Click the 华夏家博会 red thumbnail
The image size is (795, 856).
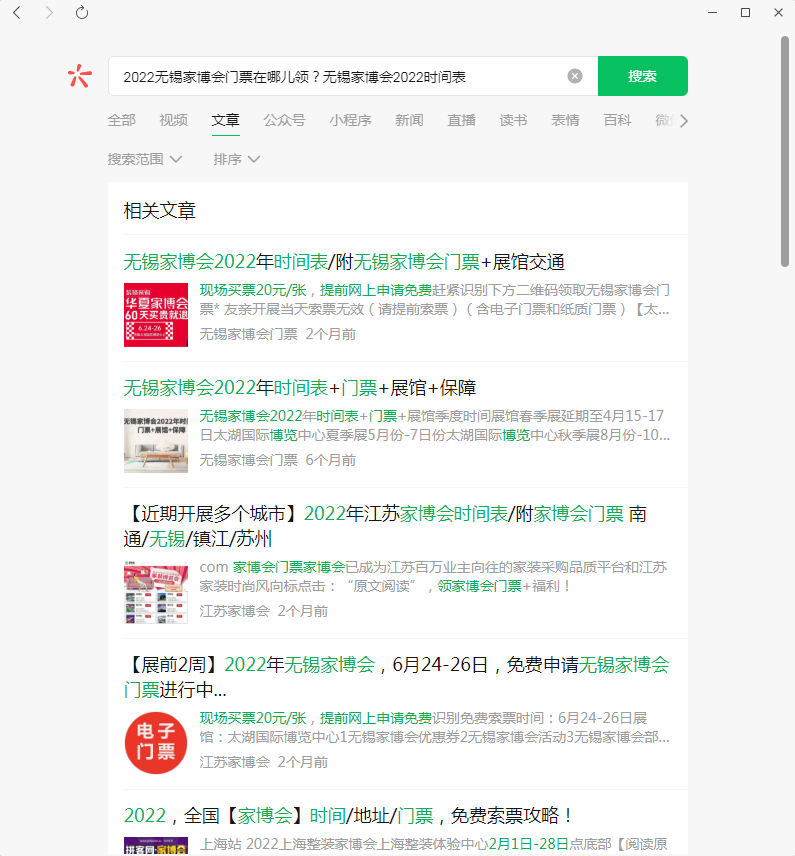[156, 314]
